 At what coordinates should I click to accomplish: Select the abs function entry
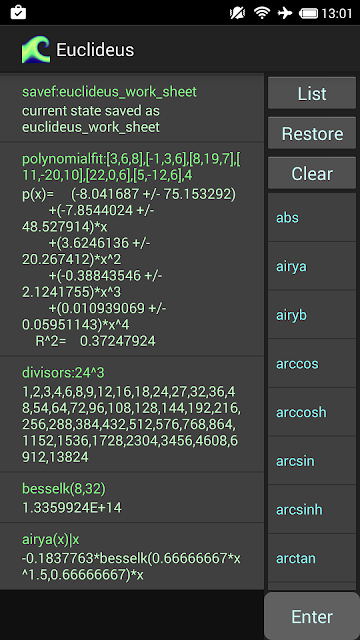click(x=312, y=218)
